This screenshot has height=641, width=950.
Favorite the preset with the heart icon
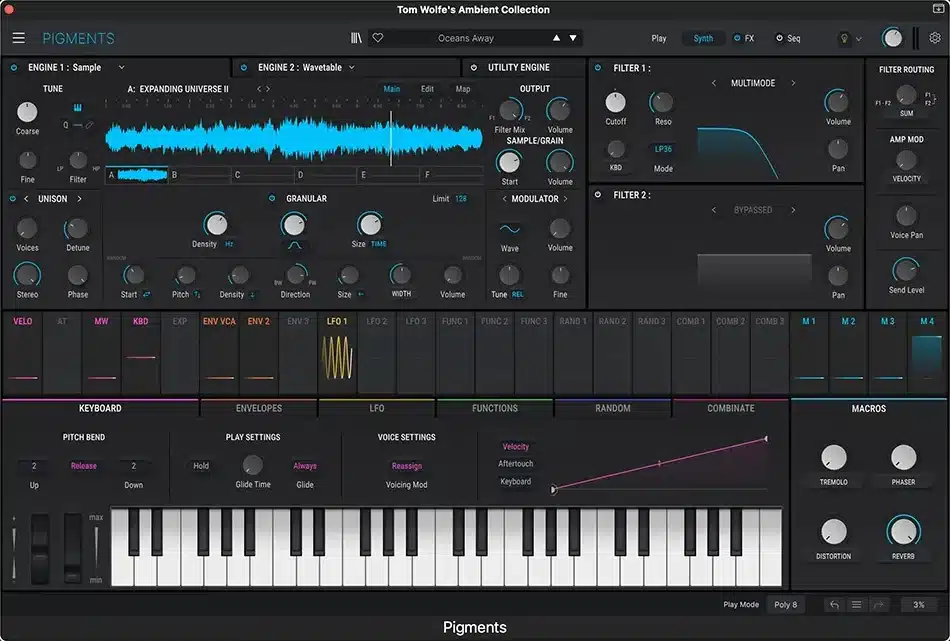click(377, 38)
